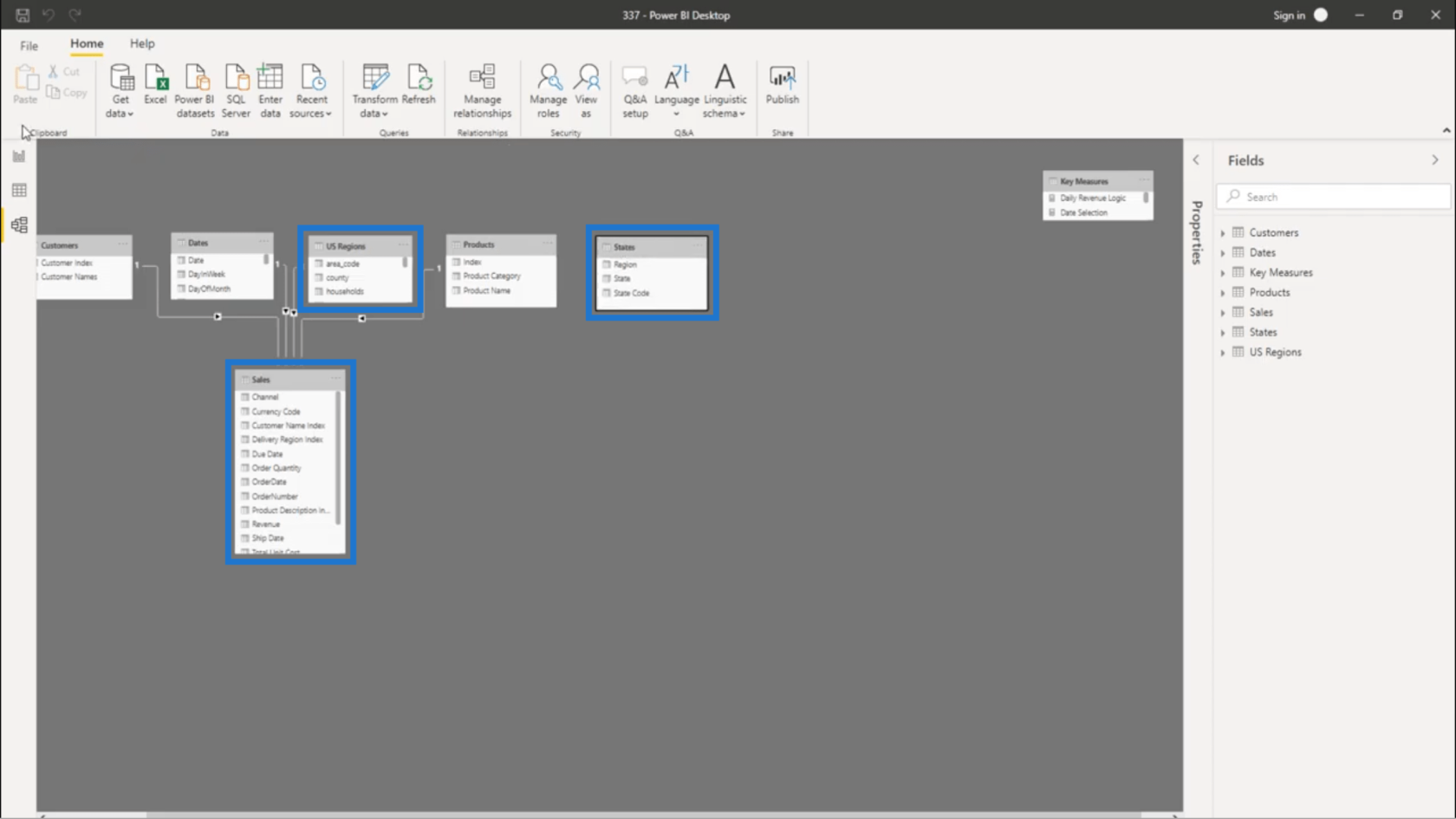This screenshot has width=1456, height=819.
Task: Undo the last action
Action: (49, 15)
